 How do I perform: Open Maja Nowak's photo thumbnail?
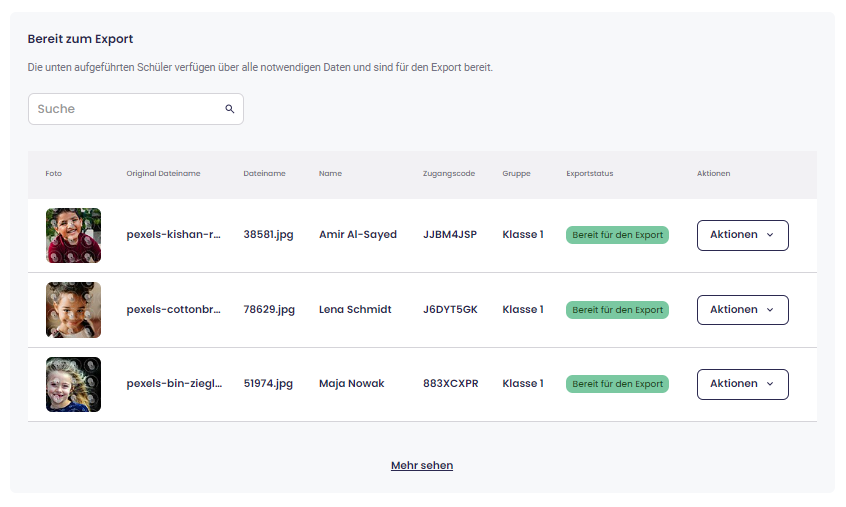coord(73,384)
